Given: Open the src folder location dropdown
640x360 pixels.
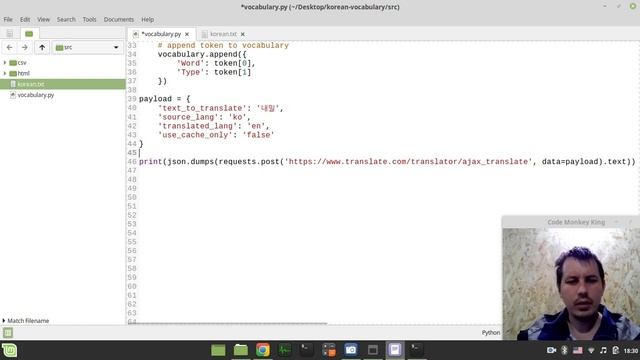Looking at the screenshot, I should coord(87,47).
